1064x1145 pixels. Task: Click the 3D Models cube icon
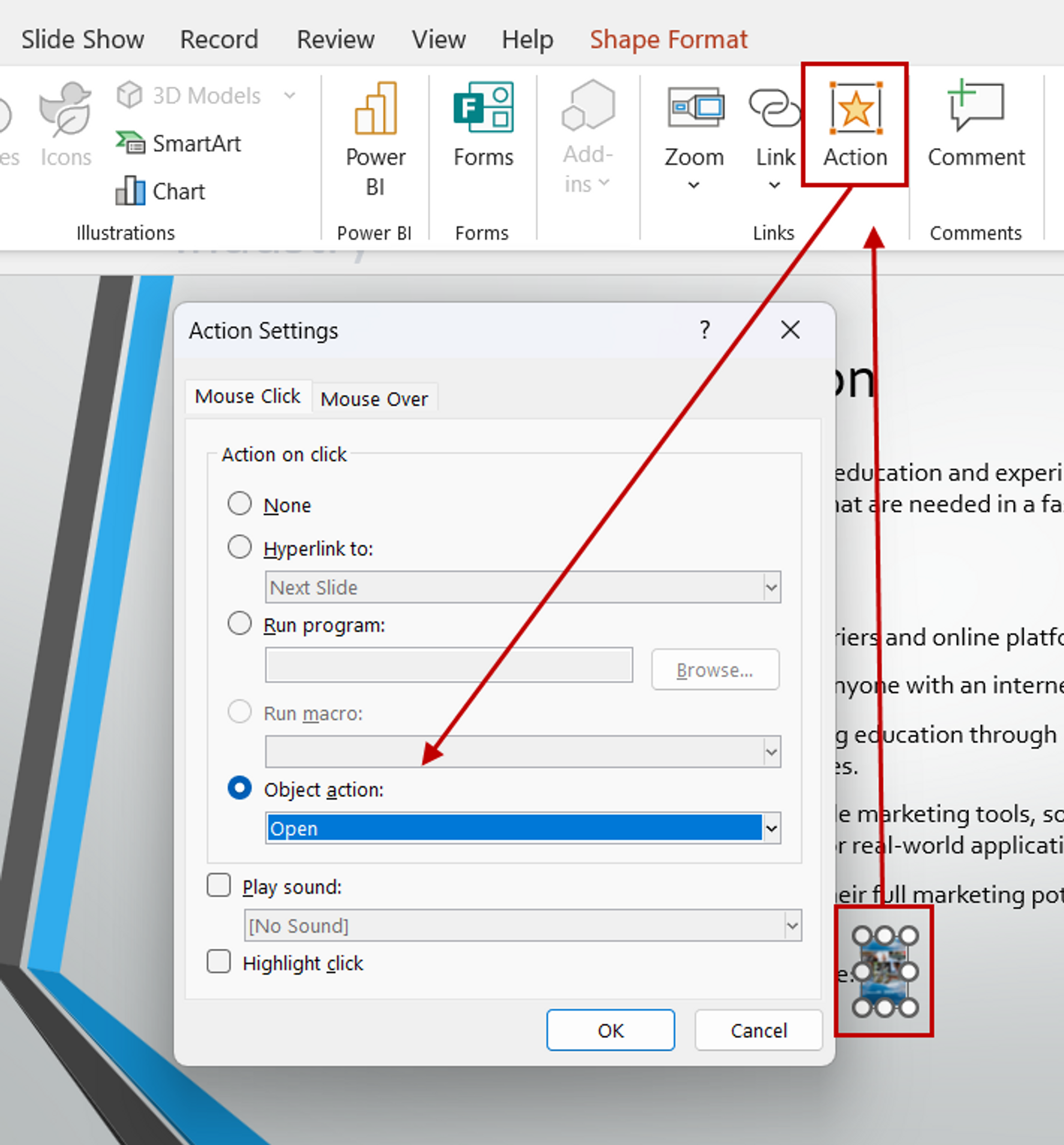tap(130, 94)
